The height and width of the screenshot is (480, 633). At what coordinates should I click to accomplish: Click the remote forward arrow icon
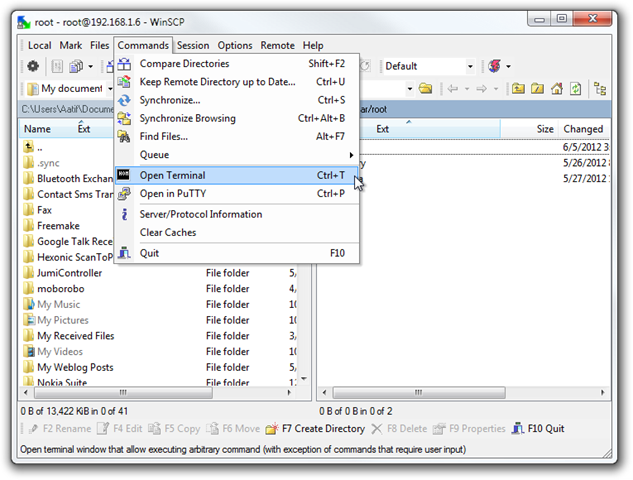pyautogui.click(x=481, y=88)
